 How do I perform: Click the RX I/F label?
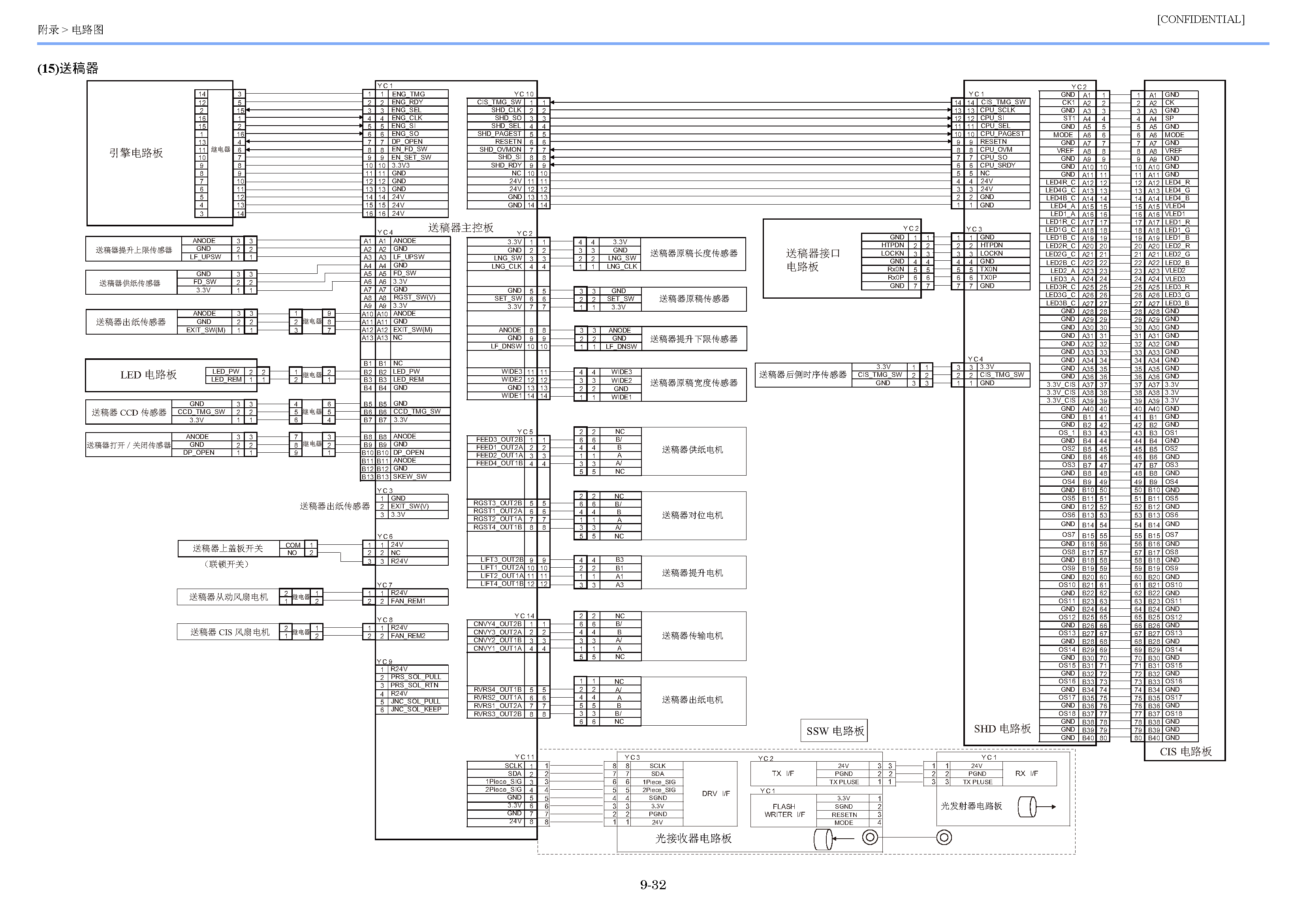[1027, 773]
